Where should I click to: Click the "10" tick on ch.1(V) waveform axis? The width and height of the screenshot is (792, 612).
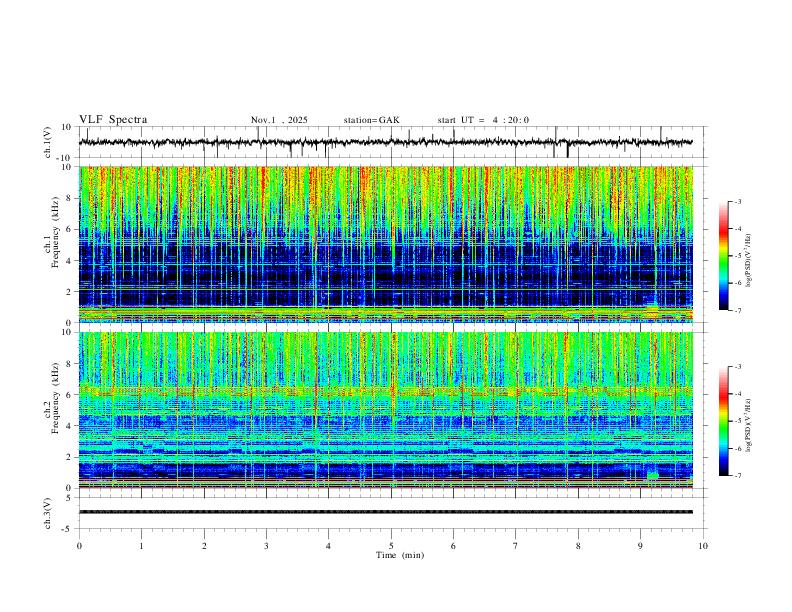pyautogui.click(x=67, y=127)
